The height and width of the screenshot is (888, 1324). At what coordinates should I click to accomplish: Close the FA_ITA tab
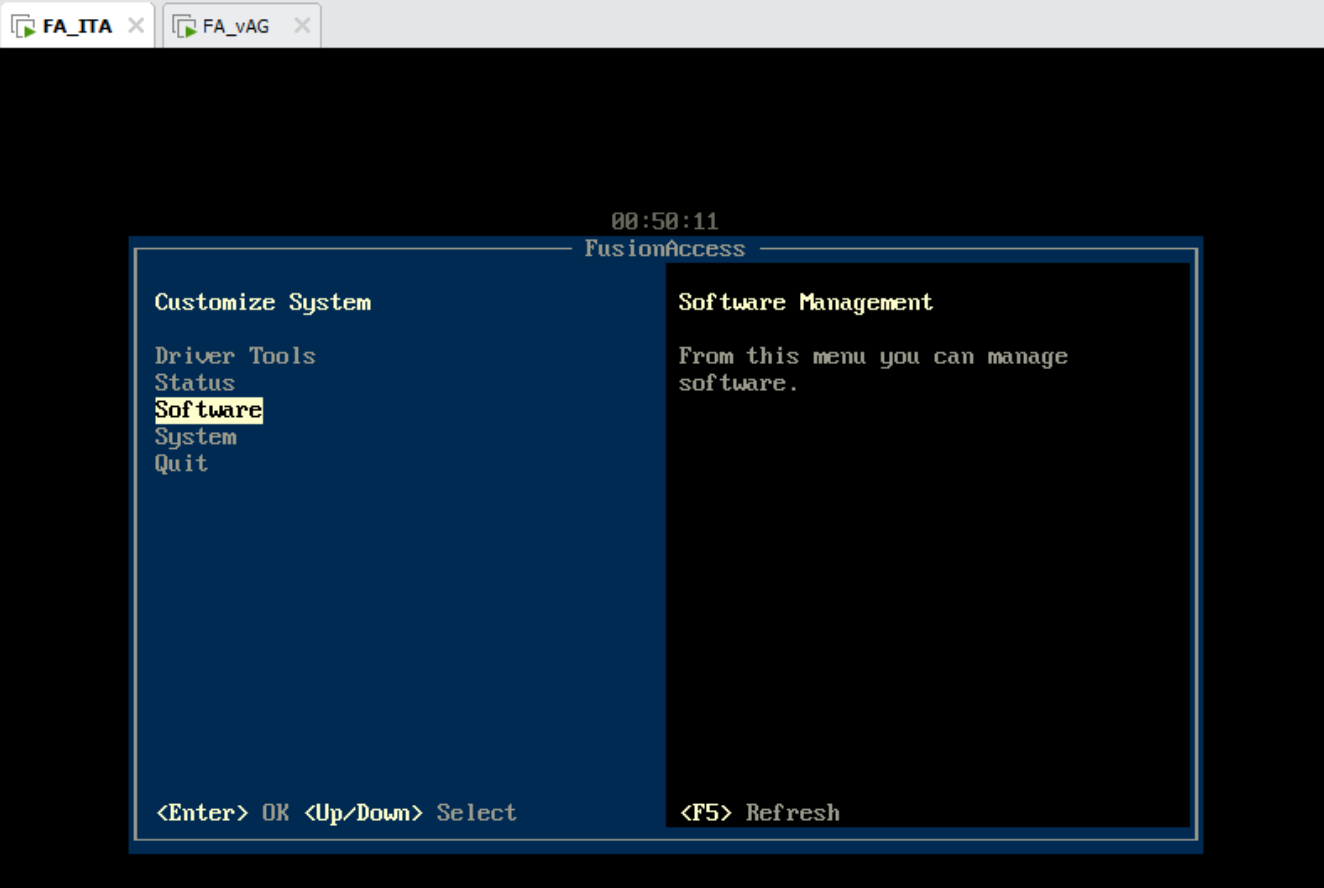(135, 26)
